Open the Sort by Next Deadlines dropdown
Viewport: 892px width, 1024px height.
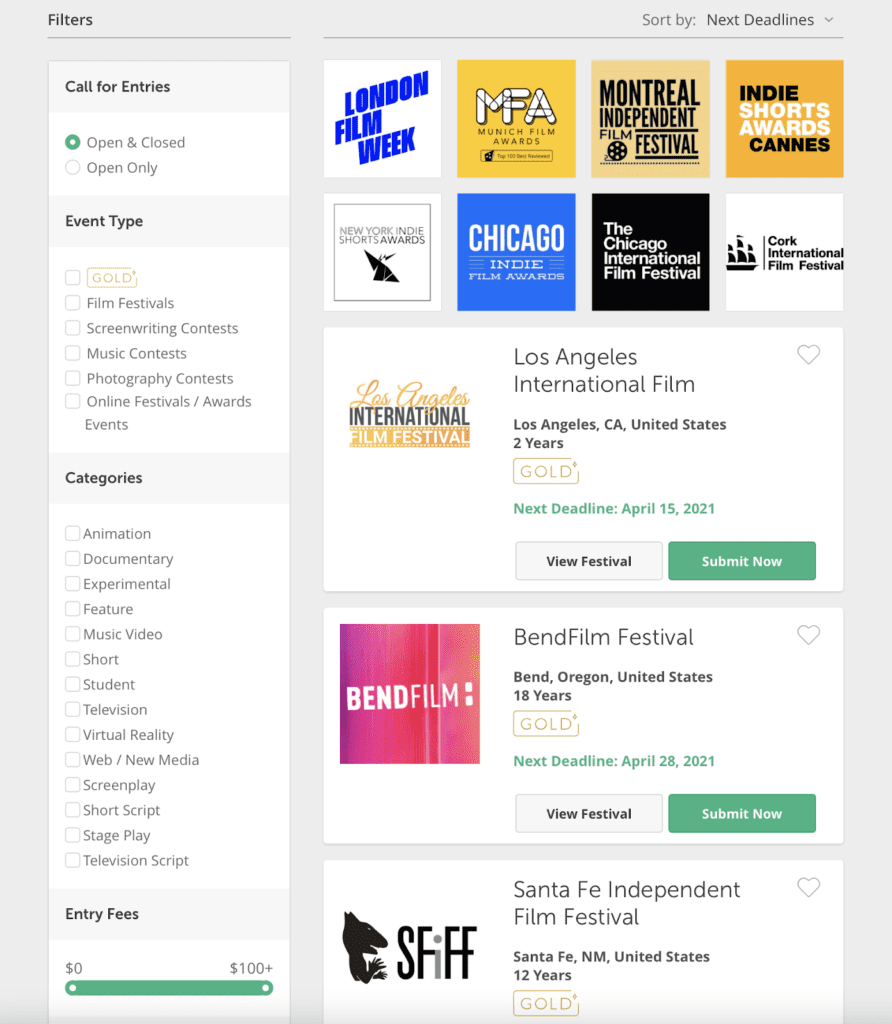coord(770,20)
